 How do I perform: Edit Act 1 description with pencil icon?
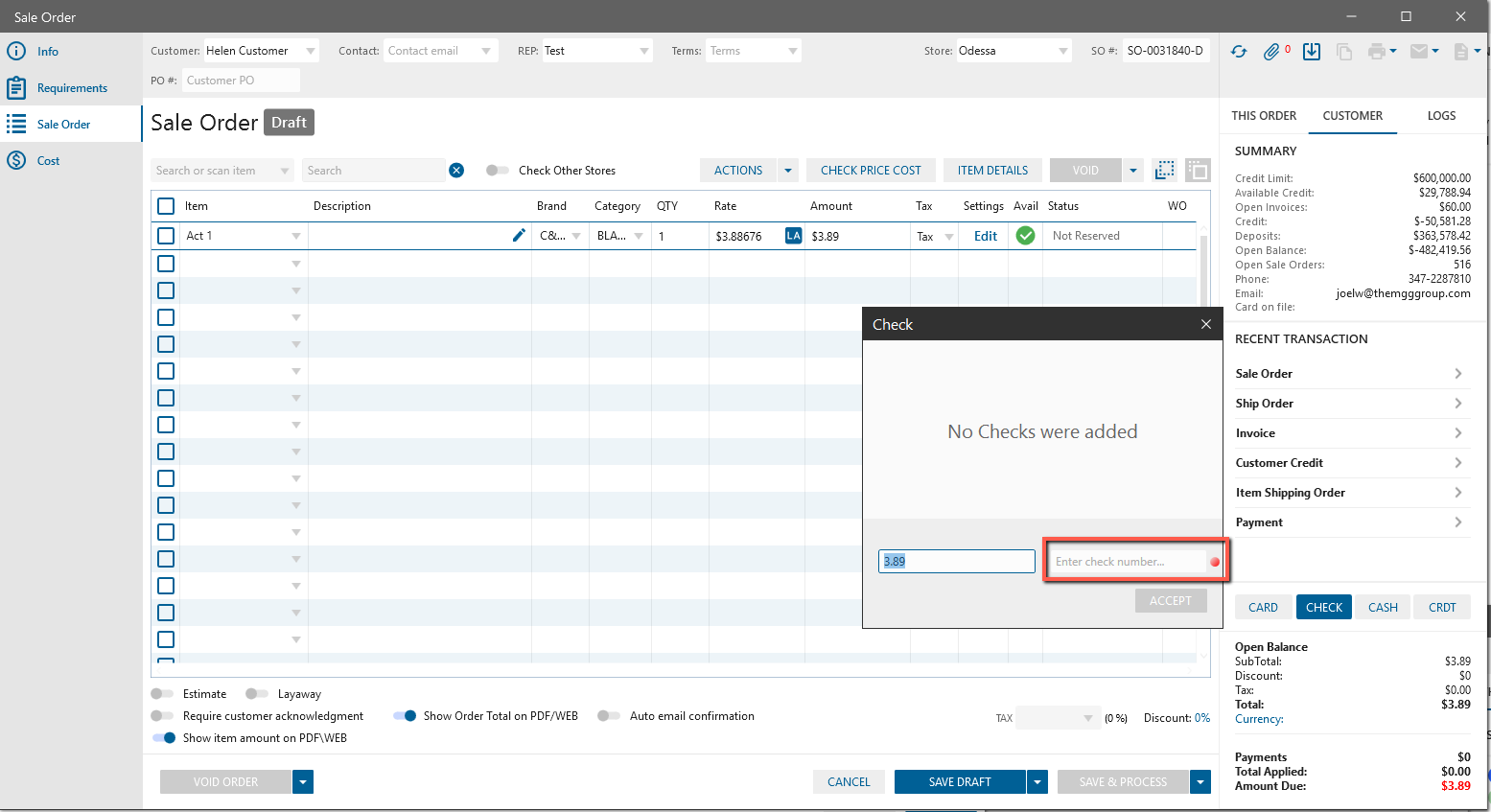click(519, 235)
